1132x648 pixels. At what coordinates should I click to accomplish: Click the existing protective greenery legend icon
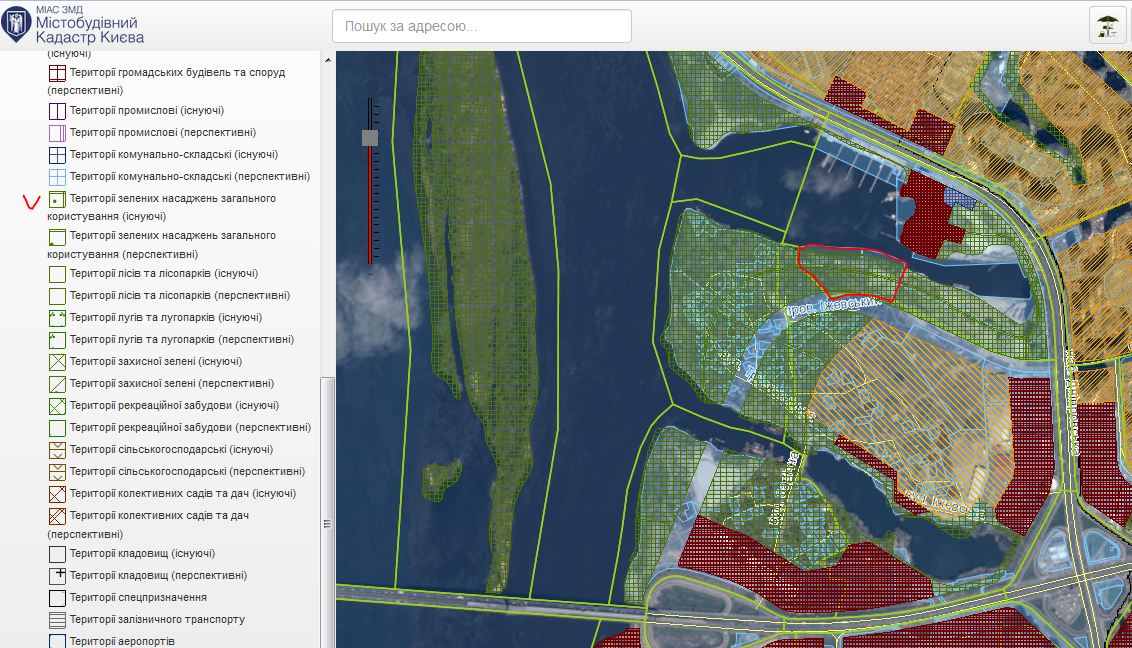(x=57, y=362)
